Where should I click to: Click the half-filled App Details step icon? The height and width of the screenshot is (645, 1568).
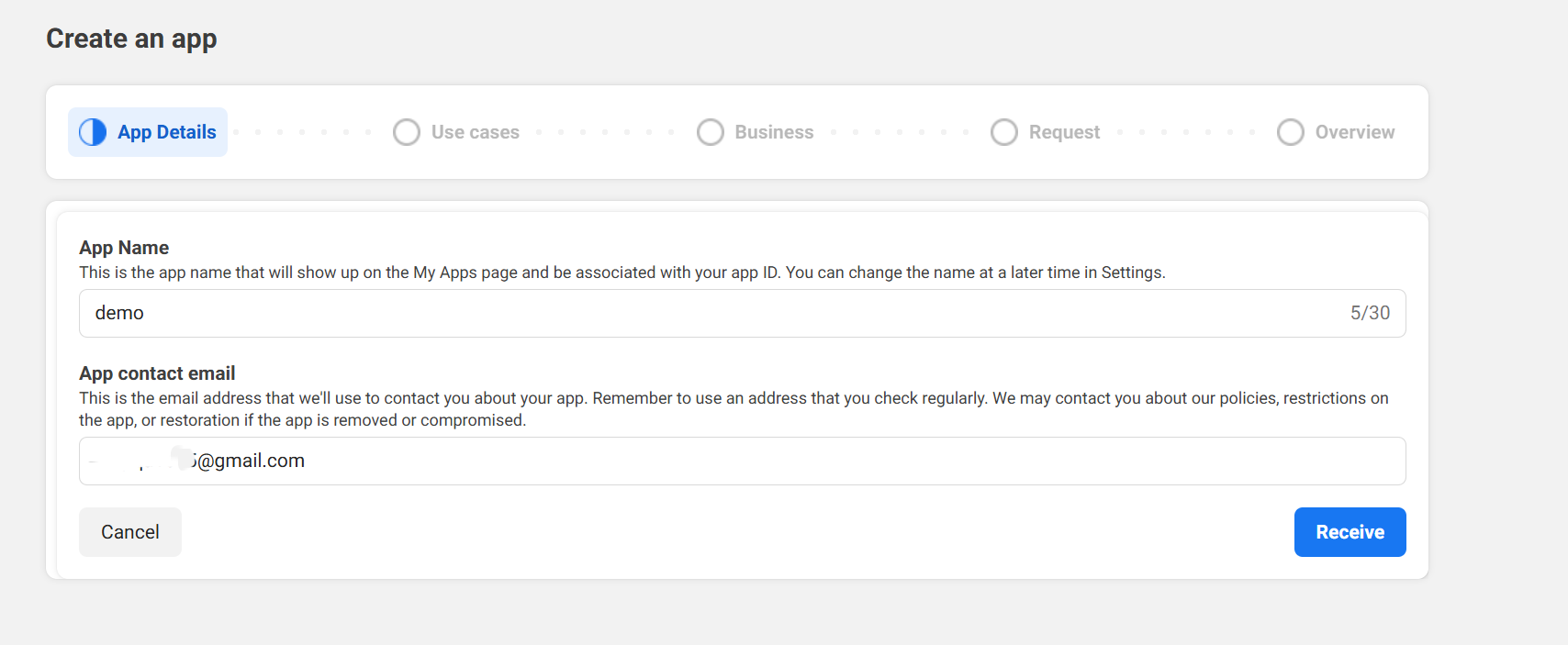pyautogui.click(x=93, y=132)
